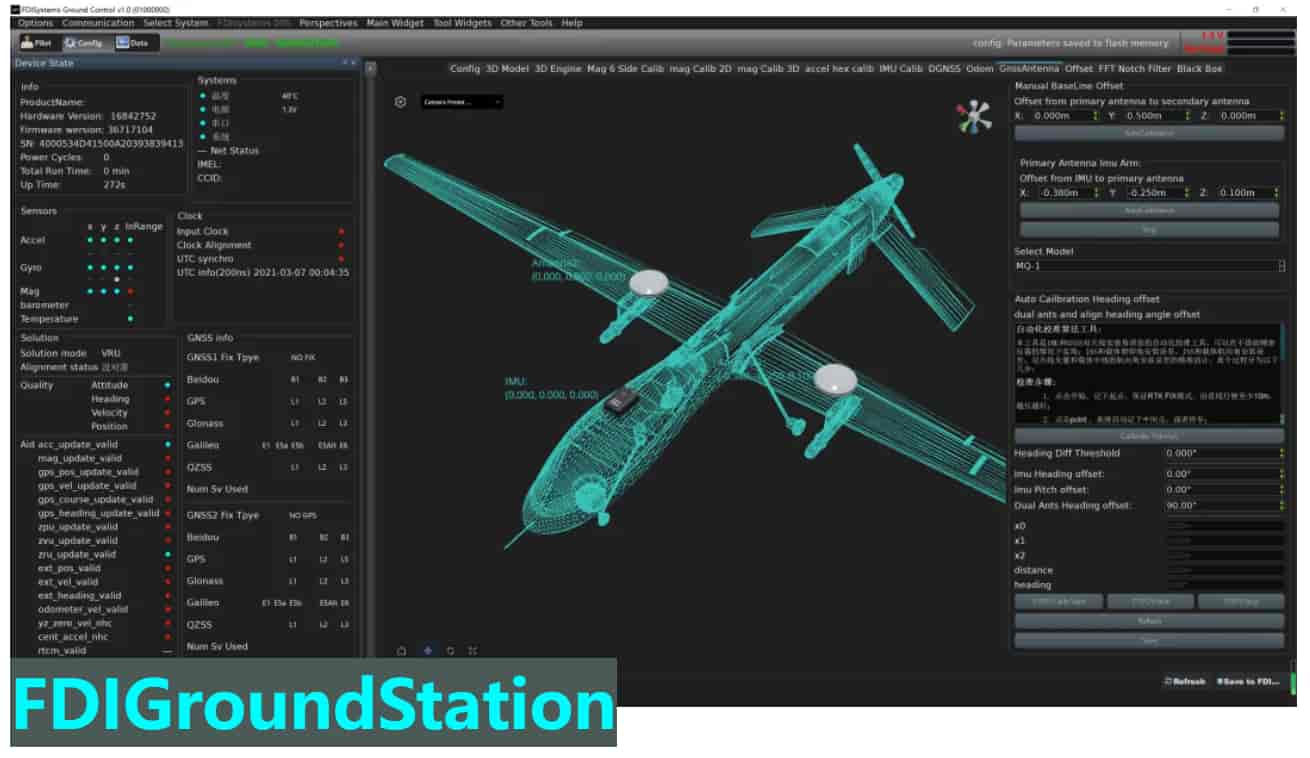This screenshot has height=758, width=1310.
Task: Click the Dual Ants Heading offset stepper
Action: pos(1281,506)
